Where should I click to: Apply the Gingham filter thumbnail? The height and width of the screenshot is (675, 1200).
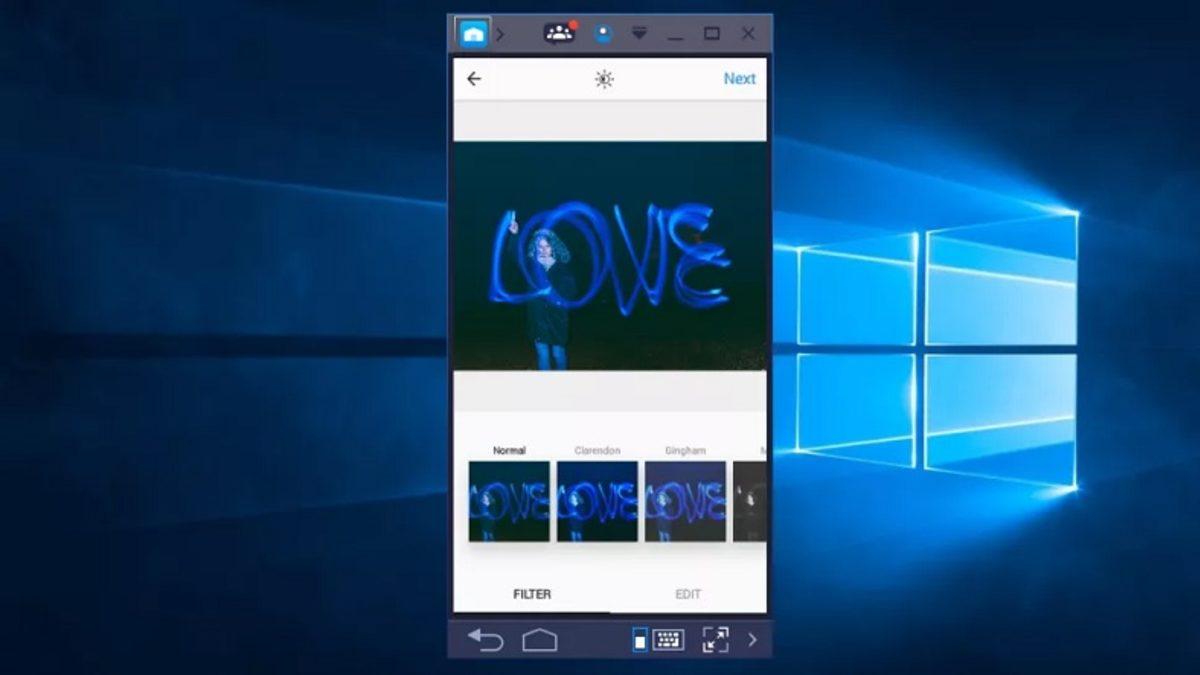(x=685, y=501)
